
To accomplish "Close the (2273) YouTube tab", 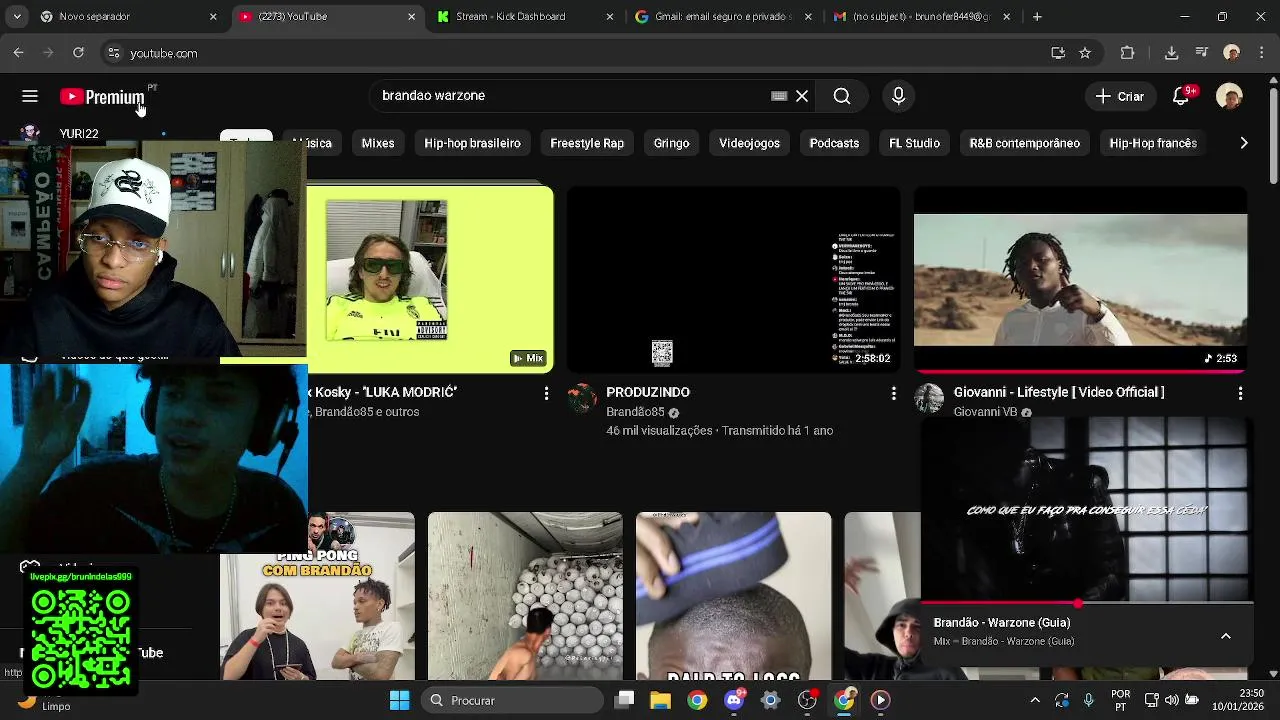I will (411, 16).
